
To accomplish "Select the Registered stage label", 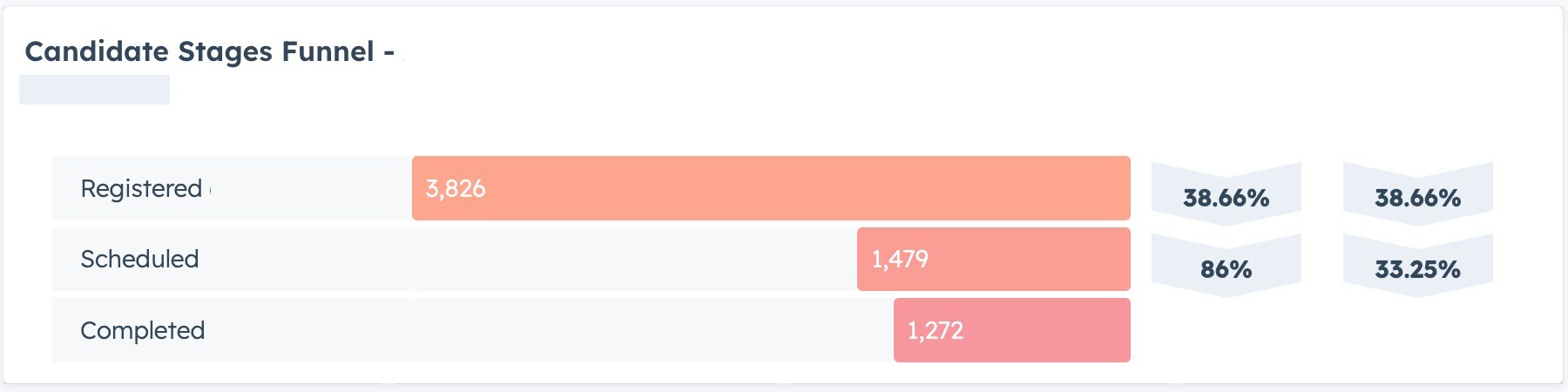I will (141, 188).
